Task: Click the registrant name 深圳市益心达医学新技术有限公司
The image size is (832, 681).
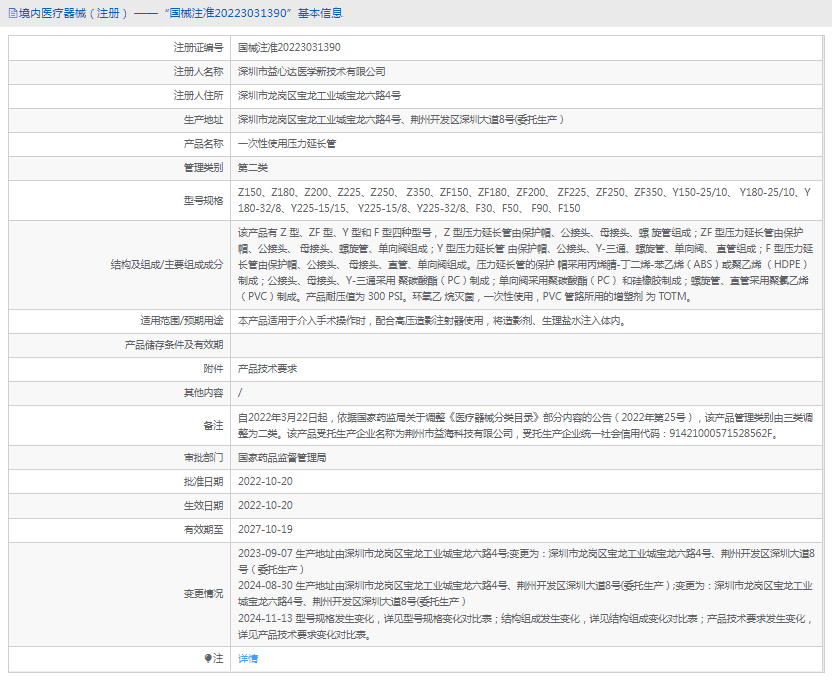Action: (311, 72)
